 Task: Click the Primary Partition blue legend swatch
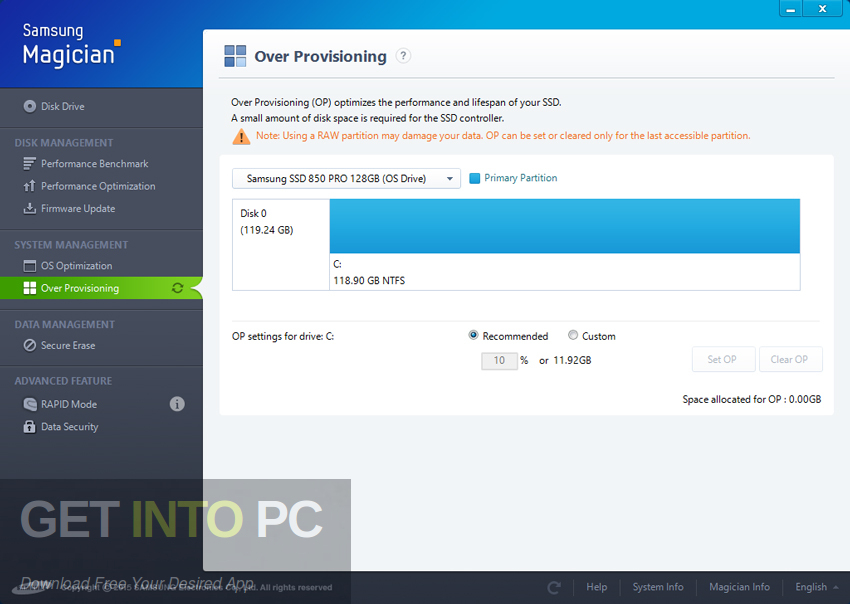pyautogui.click(x=474, y=178)
